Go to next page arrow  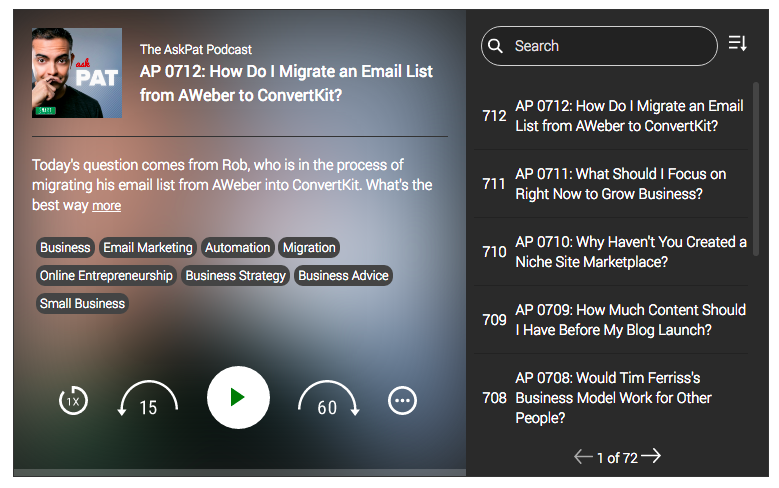coord(651,456)
